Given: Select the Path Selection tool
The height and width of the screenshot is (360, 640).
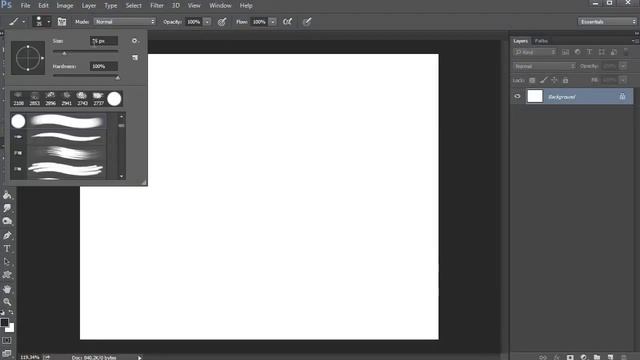Looking at the screenshot, I should point(7,262).
